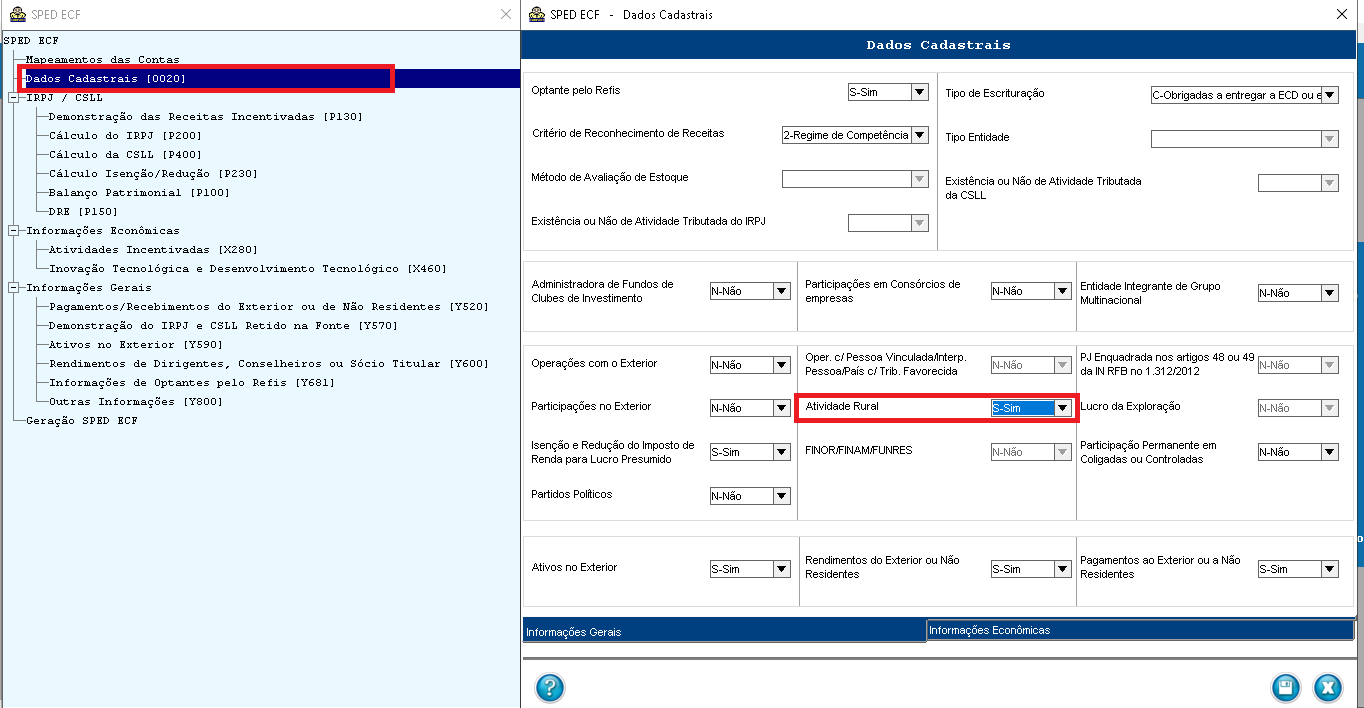This screenshot has height=708, width=1364.
Task: Select Cálculo da CSLL [P400]
Action: tap(126, 155)
